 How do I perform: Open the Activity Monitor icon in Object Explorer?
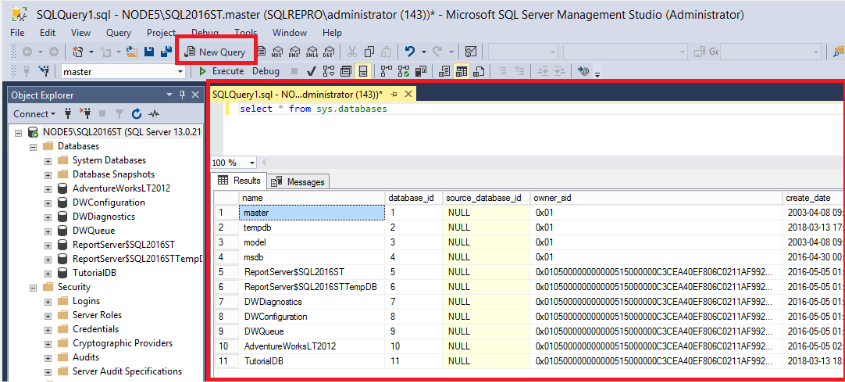[x=154, y=114]
